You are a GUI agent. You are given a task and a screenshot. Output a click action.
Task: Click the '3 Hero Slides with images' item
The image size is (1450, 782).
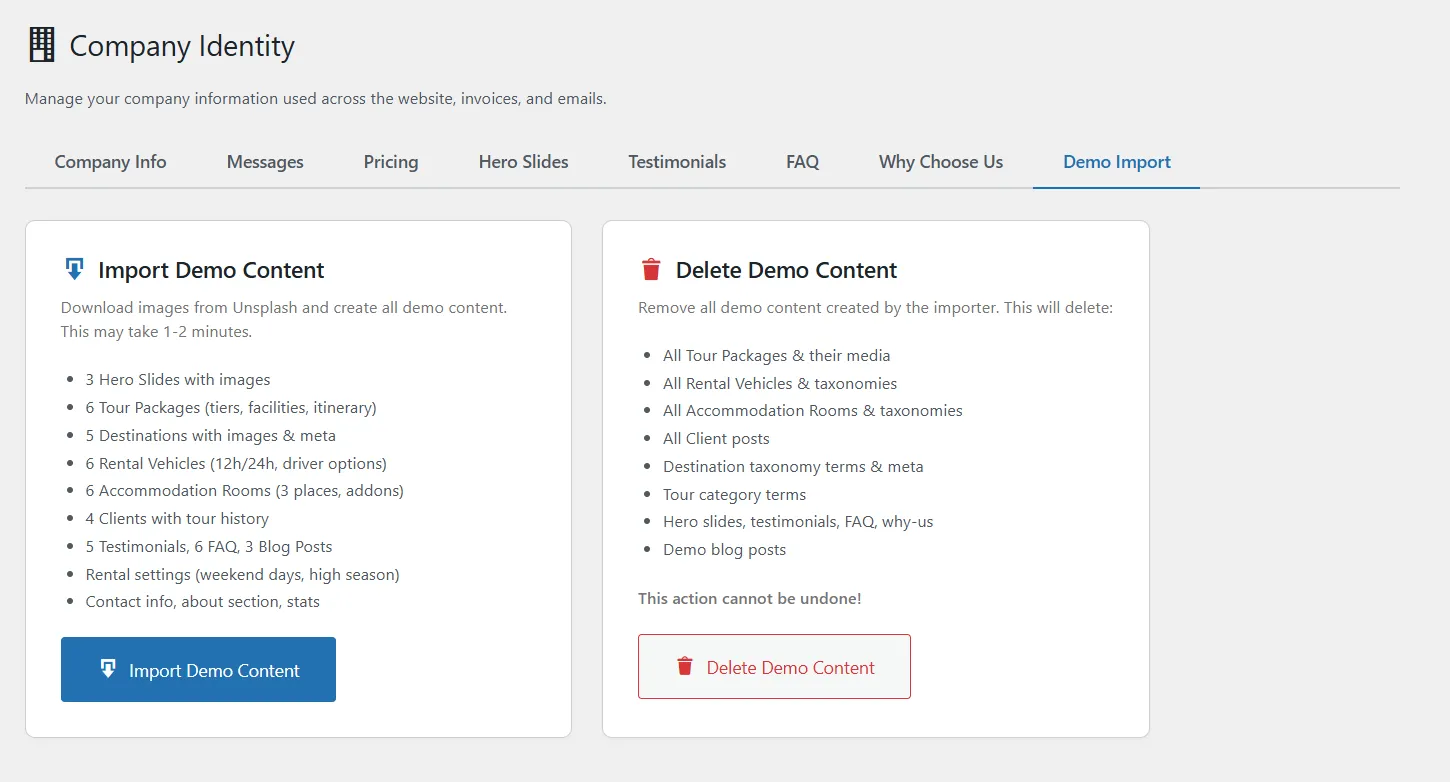tap(178, 380)
